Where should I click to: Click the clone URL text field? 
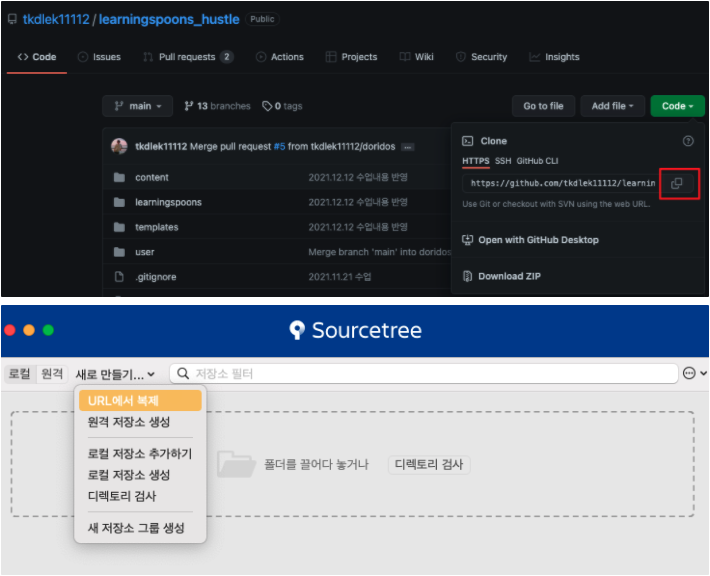[x=561, y=183]
